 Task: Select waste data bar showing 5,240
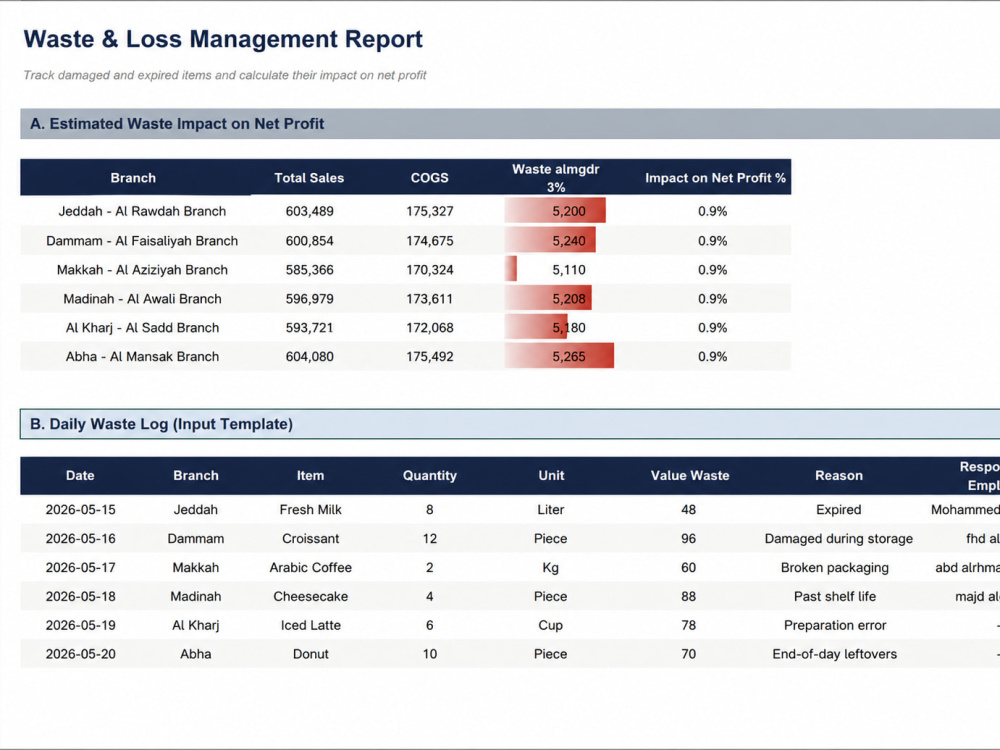tap(550, 241)
